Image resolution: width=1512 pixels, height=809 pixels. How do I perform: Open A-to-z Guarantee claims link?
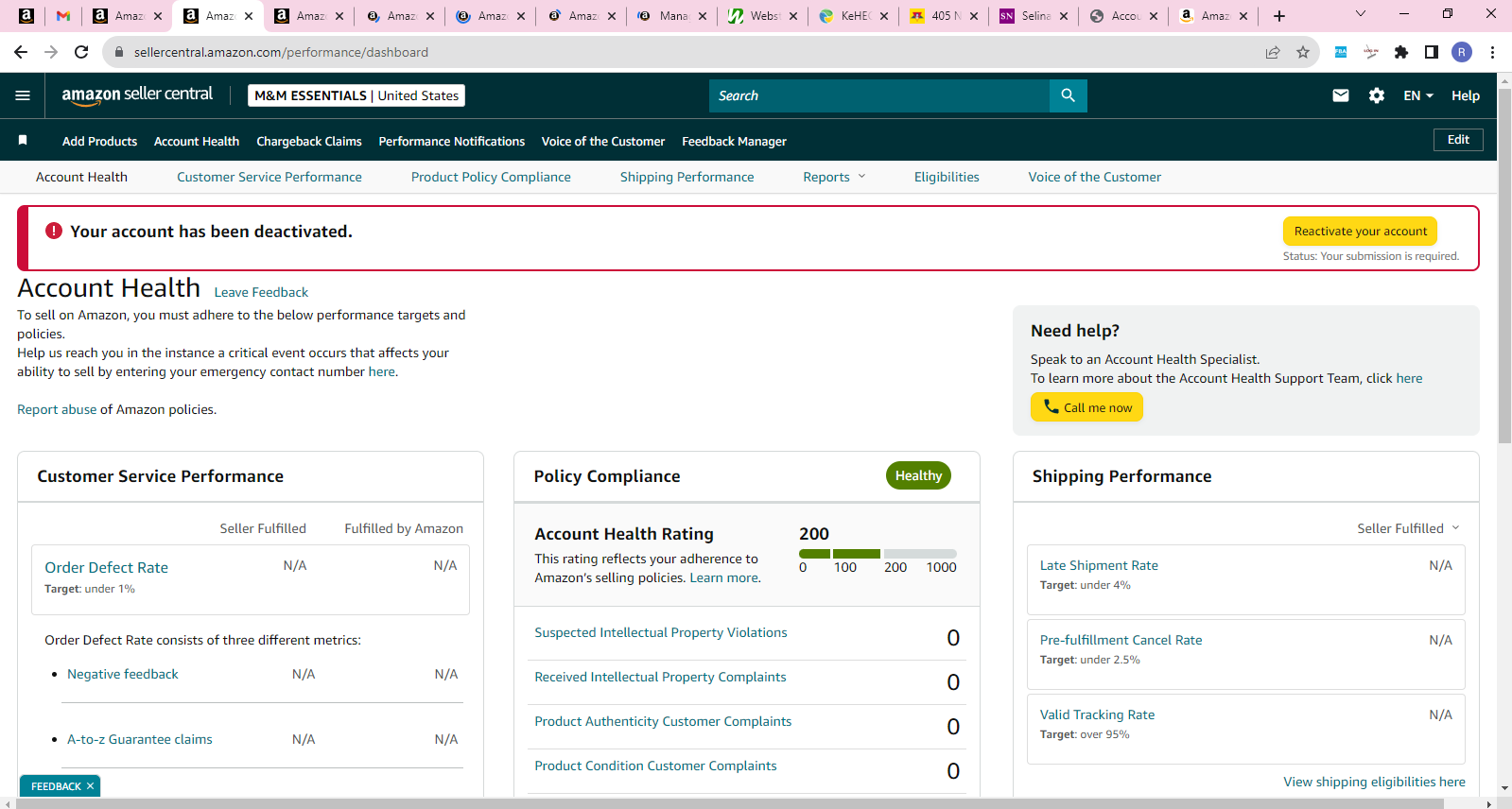[140, 739]
